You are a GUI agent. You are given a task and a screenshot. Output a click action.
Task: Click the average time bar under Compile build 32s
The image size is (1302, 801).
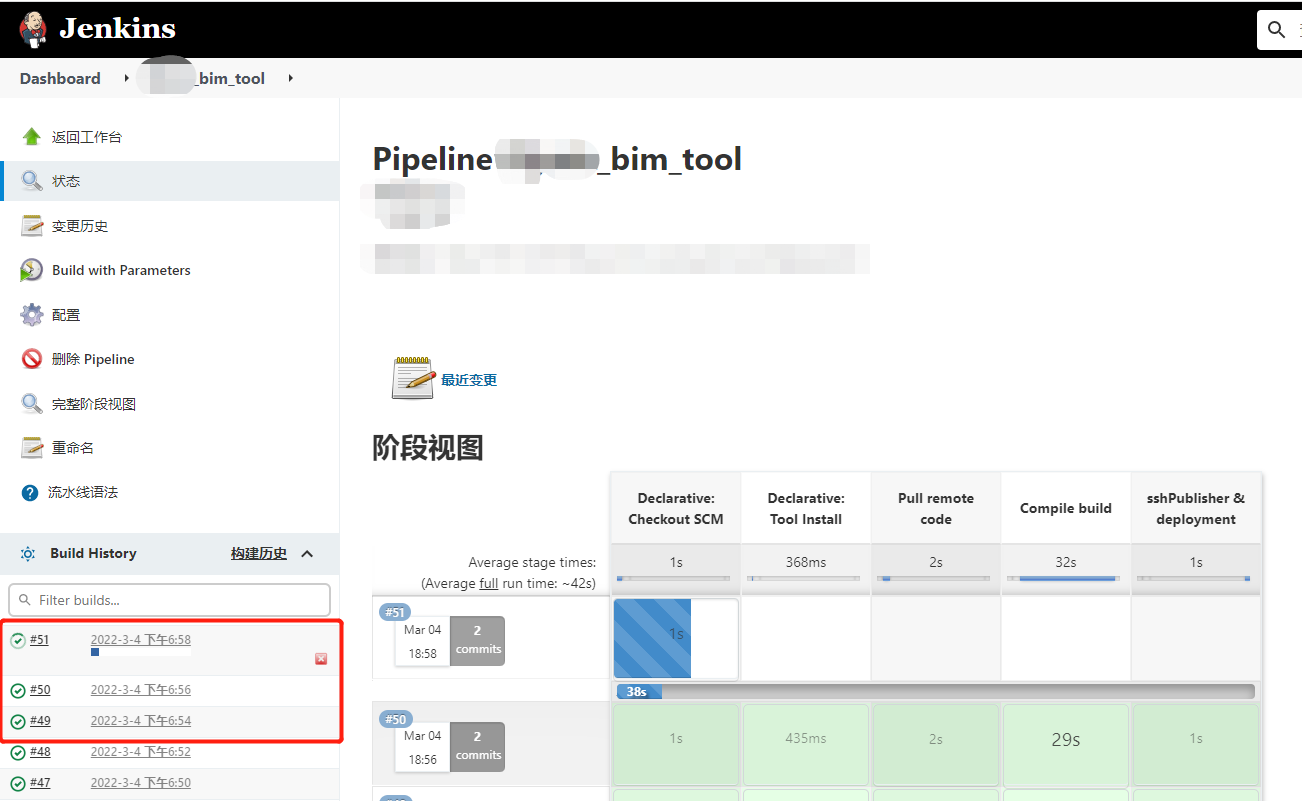point(1066,579)
